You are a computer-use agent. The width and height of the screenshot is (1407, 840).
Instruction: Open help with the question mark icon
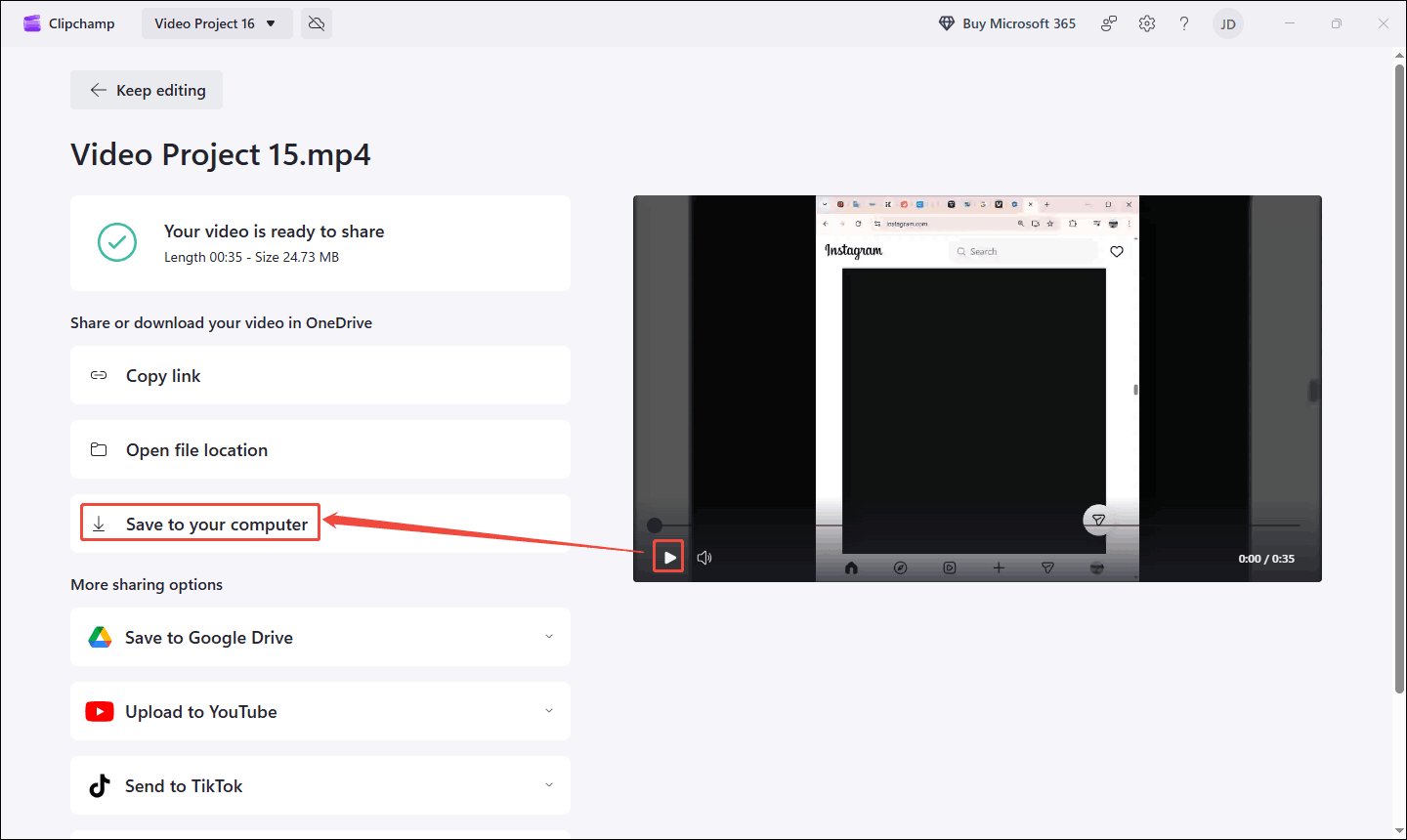[x=1183, y=22]
